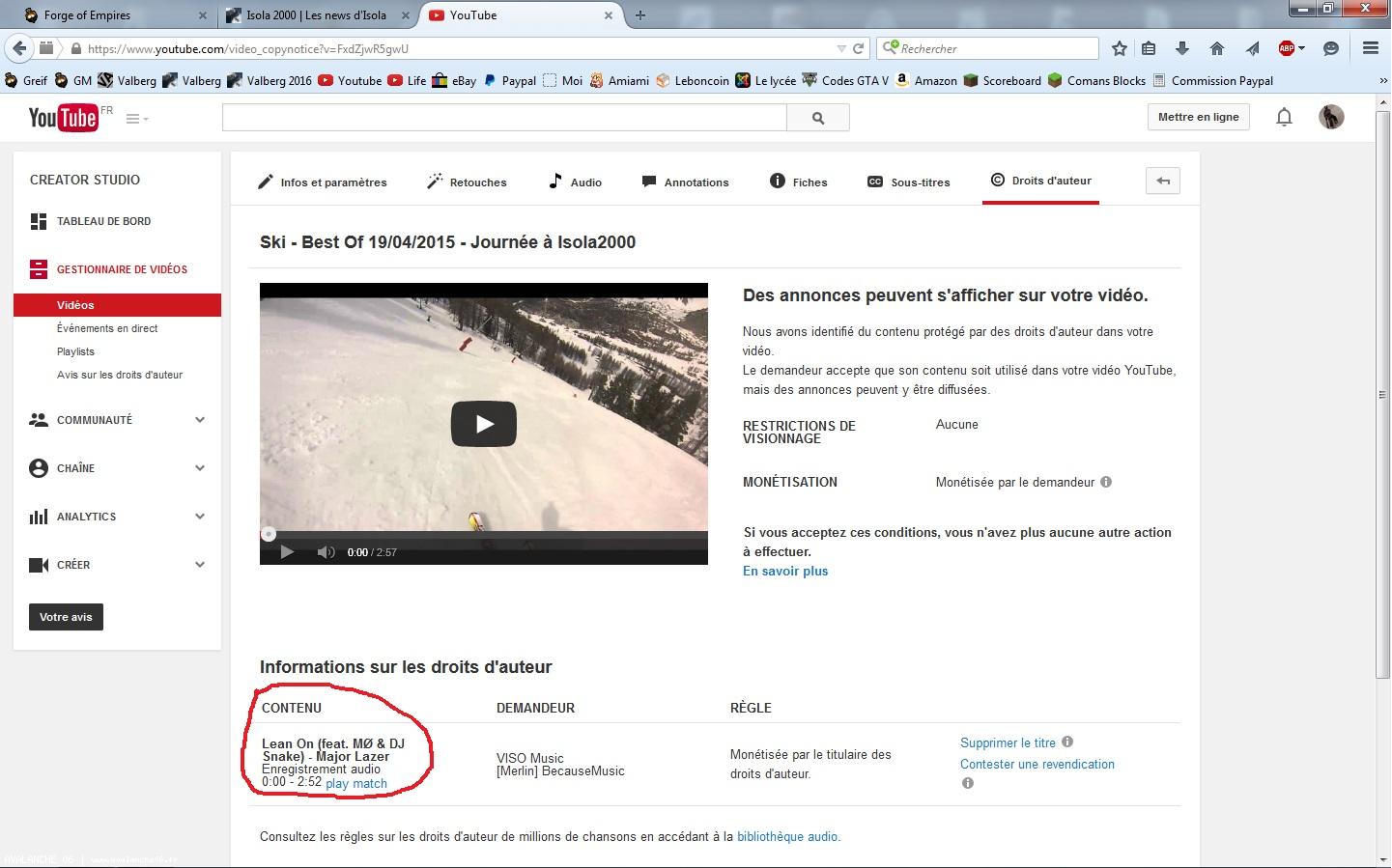1392x868 pixels.
Task: Go to Firefox home icon
Action: pyautogui.click(x=1217, y=48)
